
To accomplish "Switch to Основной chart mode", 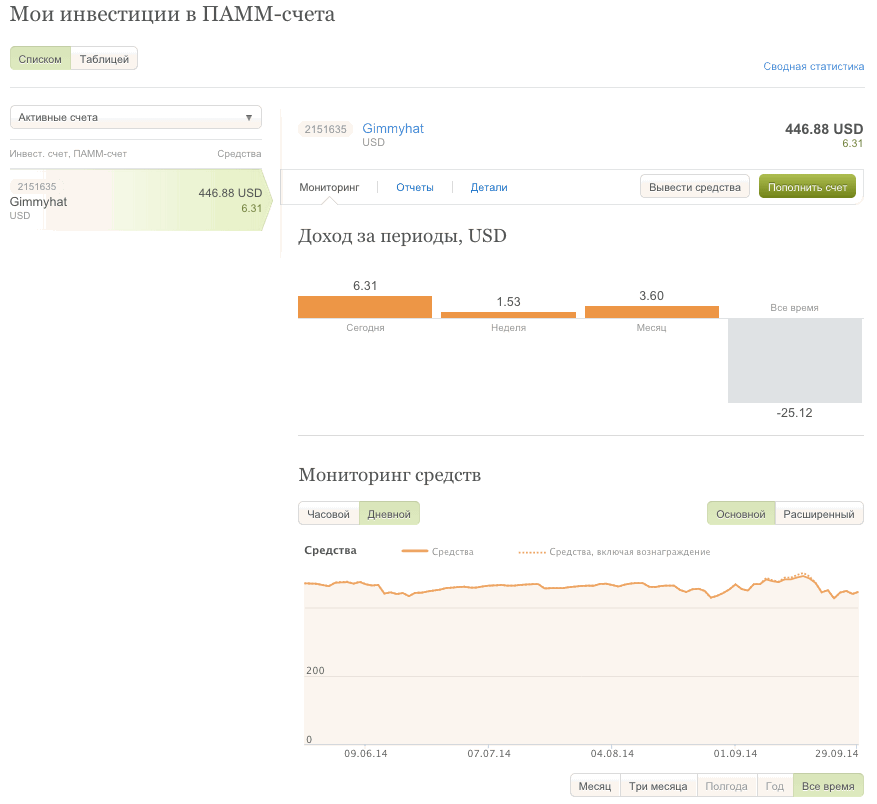I will [741, 514].
